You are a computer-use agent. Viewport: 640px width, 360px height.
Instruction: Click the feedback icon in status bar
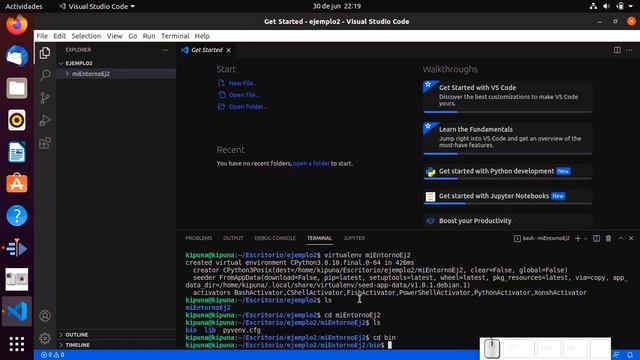(x=616, y=355)
